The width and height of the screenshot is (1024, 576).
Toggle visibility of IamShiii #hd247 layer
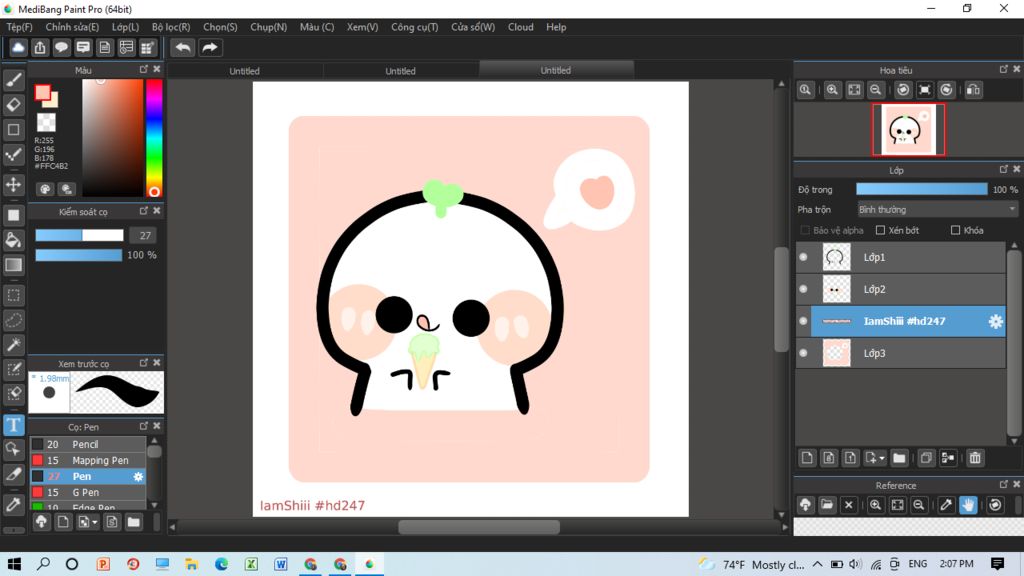pos(803,321)
